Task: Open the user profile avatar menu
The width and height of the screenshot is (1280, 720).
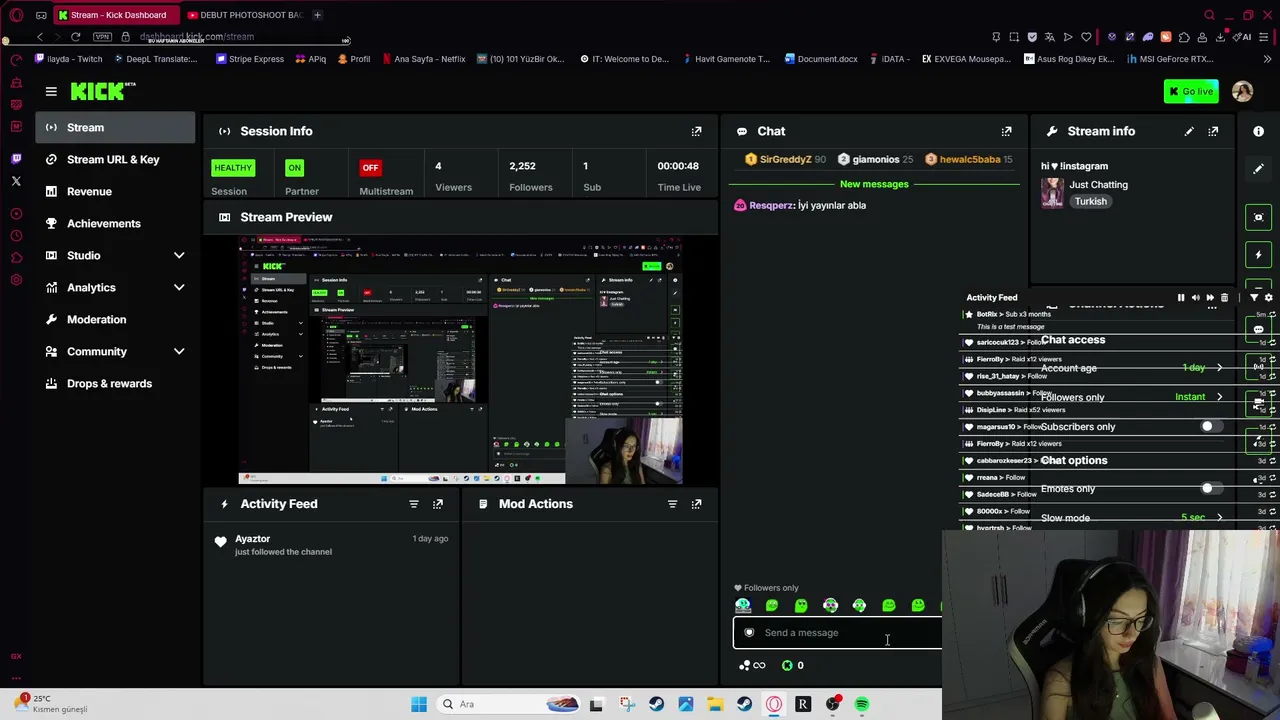Action: pos(1243,92)
